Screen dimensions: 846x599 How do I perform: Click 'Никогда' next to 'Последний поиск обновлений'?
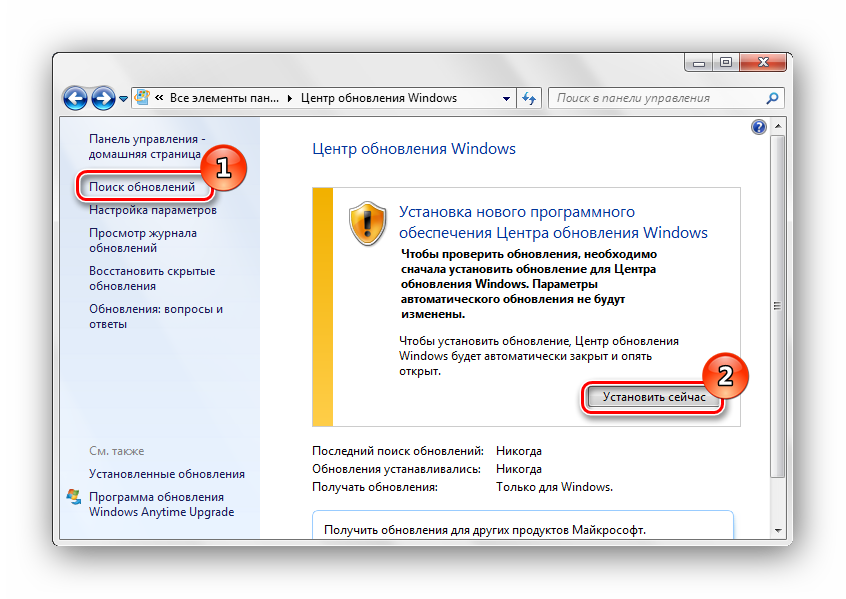[x=518, y=451]
